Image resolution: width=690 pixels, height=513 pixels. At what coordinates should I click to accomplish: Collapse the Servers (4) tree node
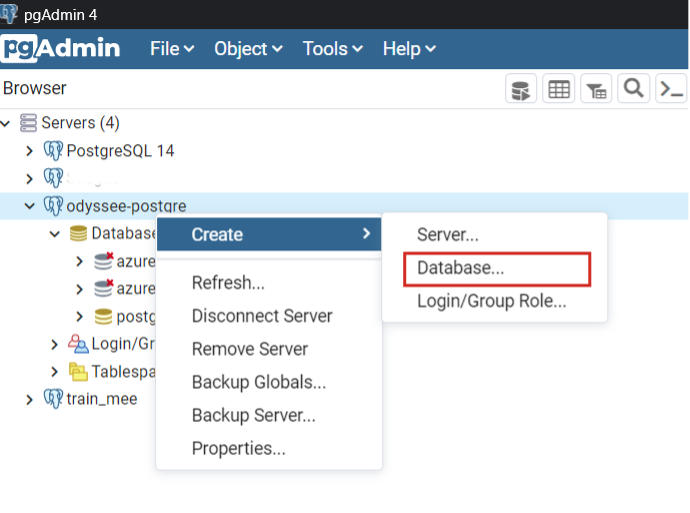click(x=5, y=123)
